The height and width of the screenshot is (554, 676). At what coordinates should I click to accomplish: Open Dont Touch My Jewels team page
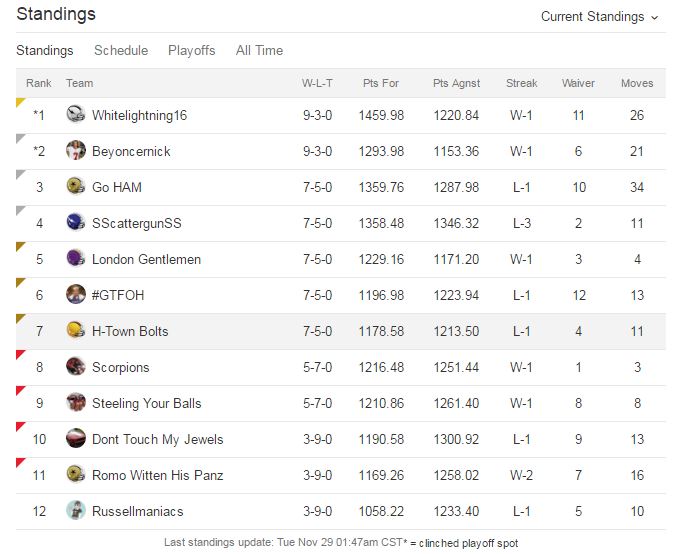(157, 439)
